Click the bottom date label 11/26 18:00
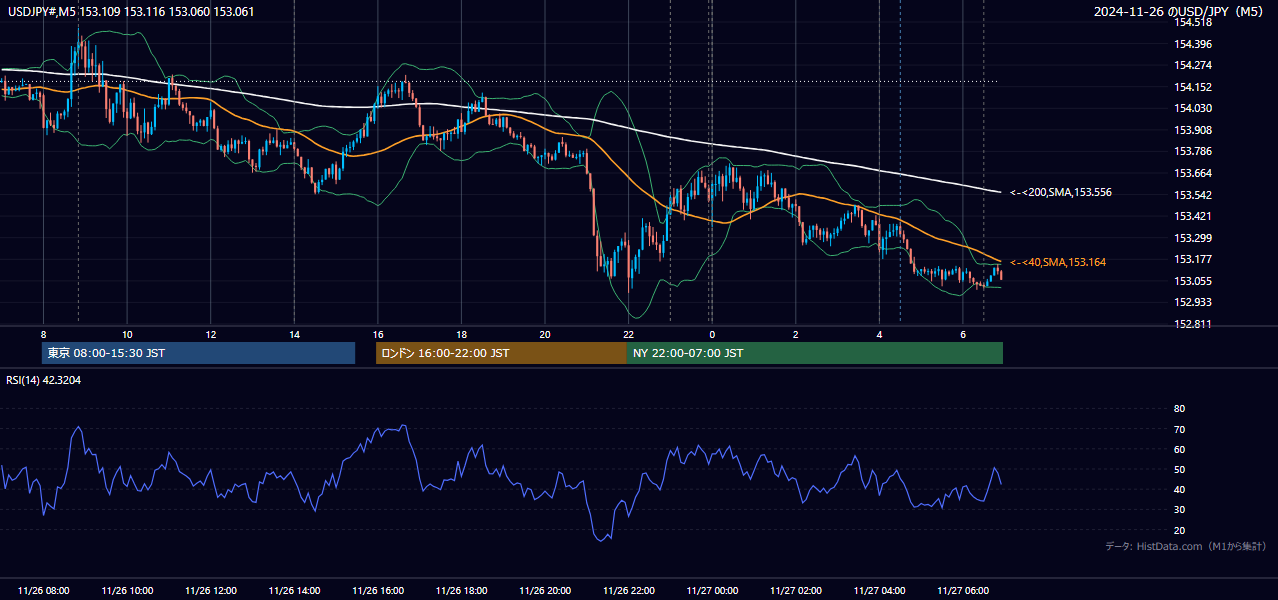The height and width of the screenshot is (600, 1278). pos(461,591)
